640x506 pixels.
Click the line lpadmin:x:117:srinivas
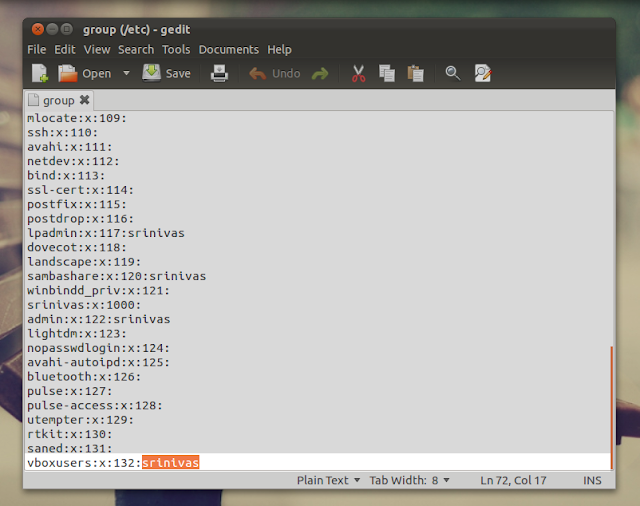coord(106,233)
